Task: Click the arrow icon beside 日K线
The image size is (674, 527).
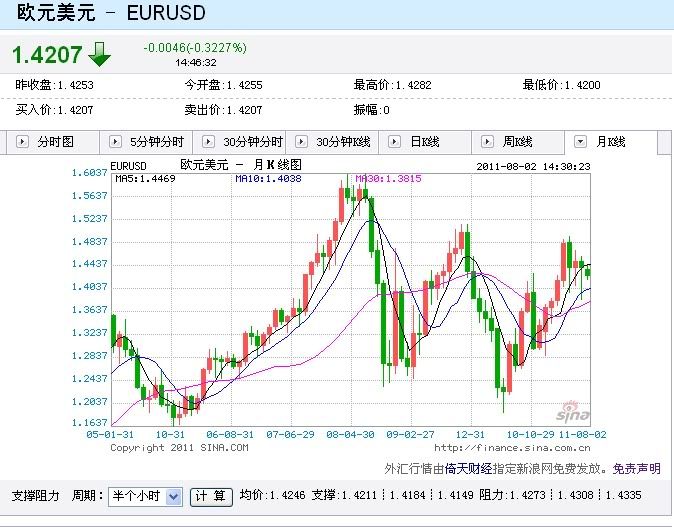Action: [x=394, y=142]
